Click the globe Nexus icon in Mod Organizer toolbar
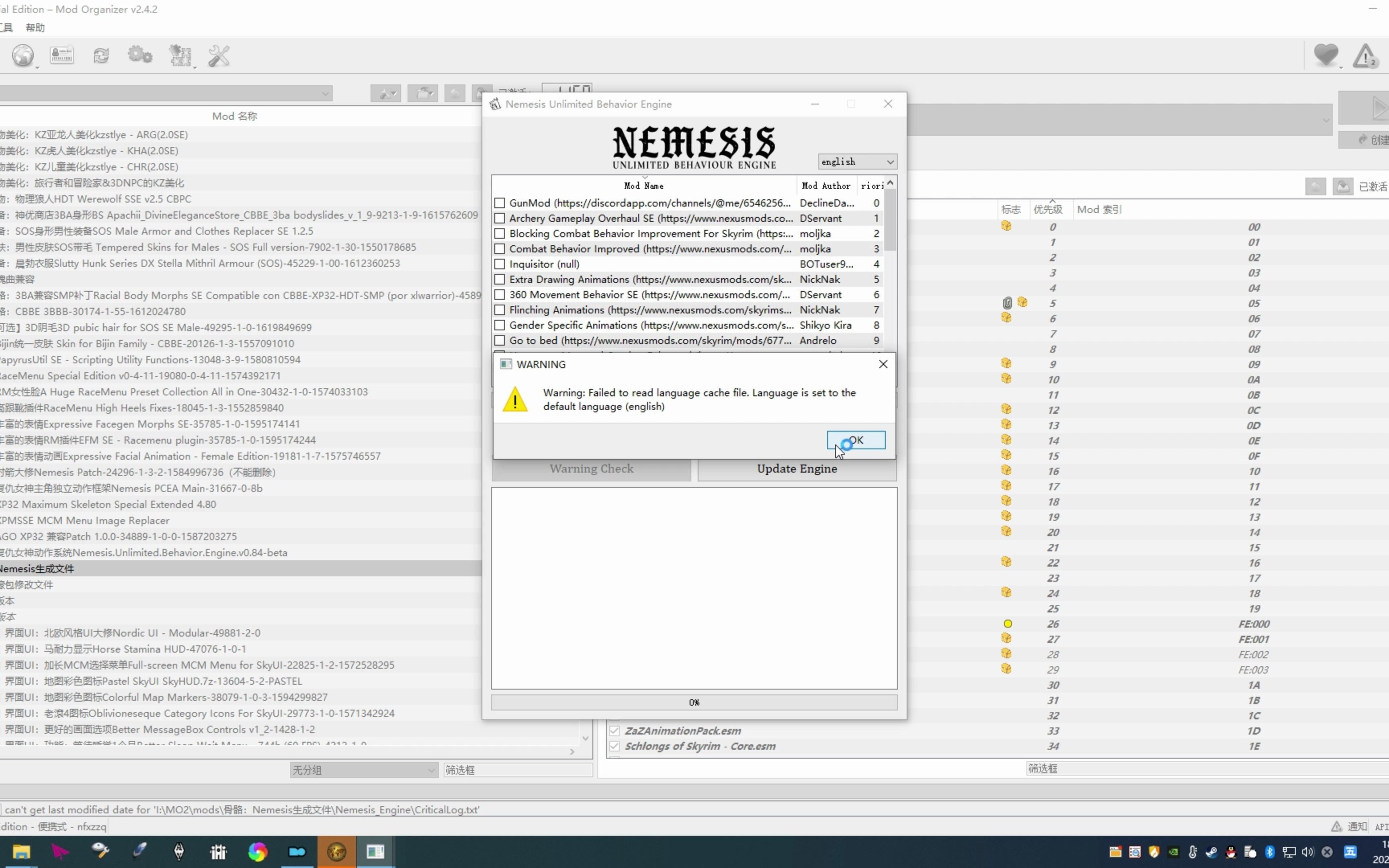 (x=23, y=56)
